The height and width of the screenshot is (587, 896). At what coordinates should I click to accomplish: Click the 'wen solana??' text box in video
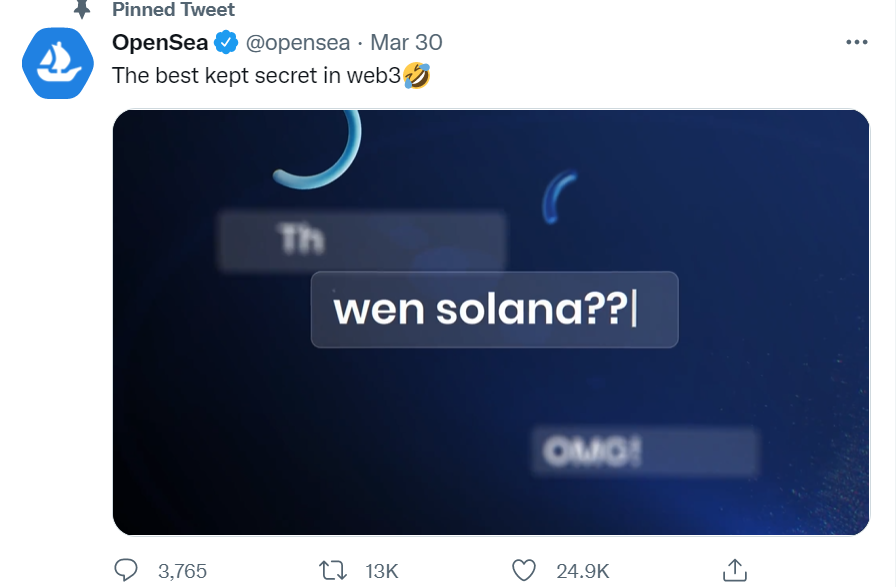[x=494, y=309]
